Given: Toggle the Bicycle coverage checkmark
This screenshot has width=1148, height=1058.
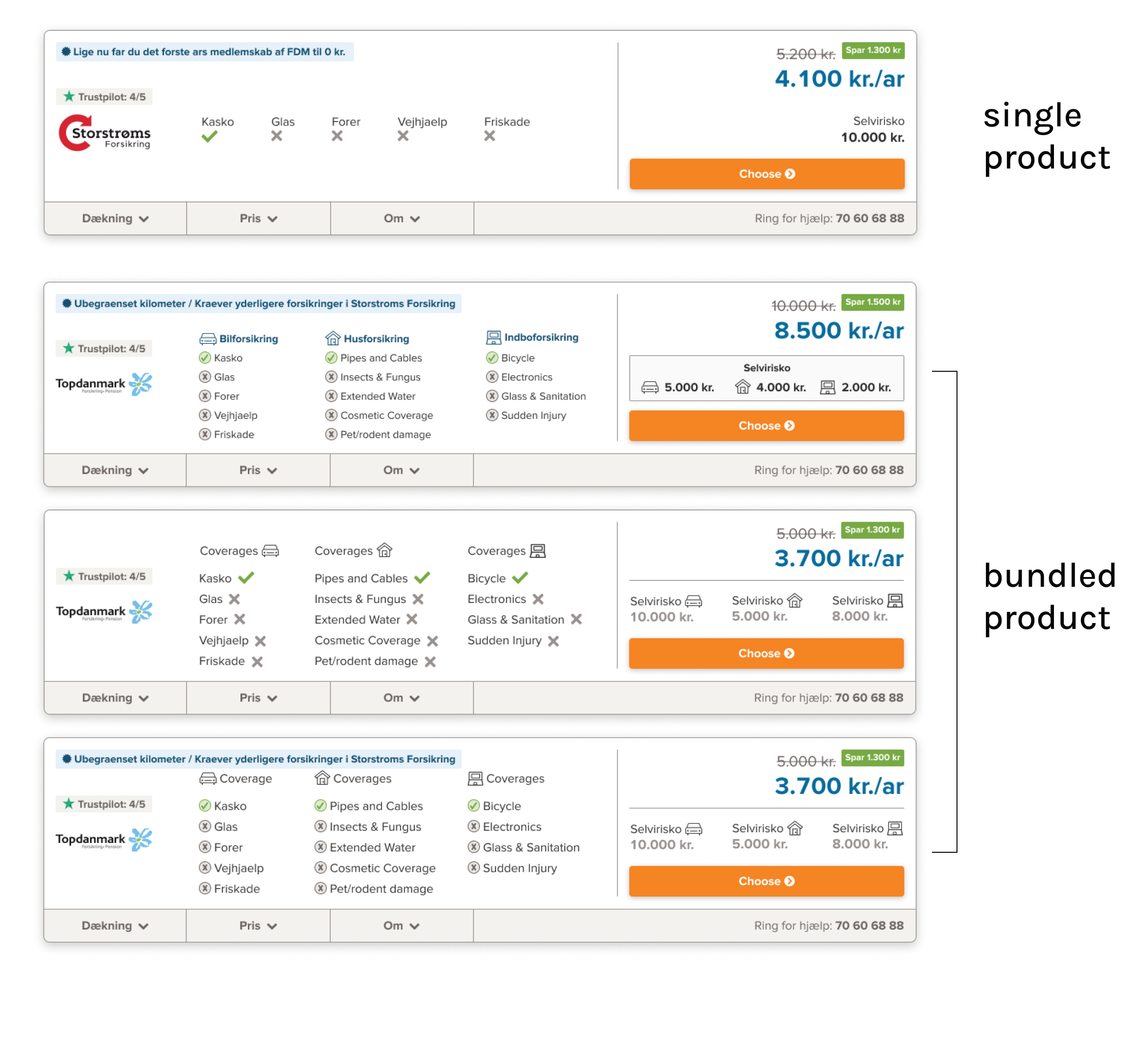Looking at the screenshot, I should [x=520, y=577].
